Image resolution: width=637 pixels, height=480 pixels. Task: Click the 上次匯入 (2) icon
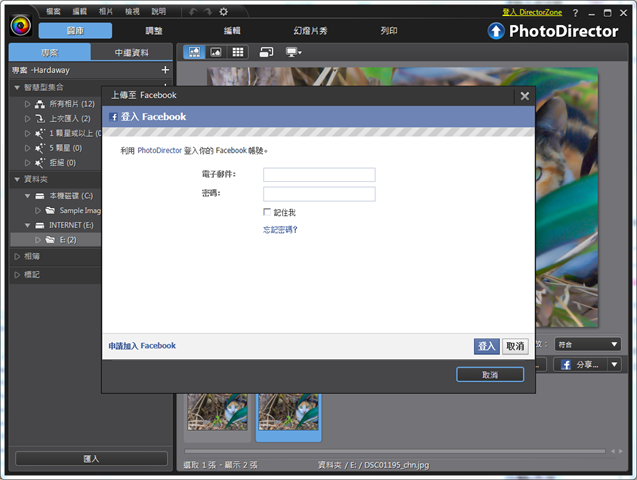coord(39,119)
